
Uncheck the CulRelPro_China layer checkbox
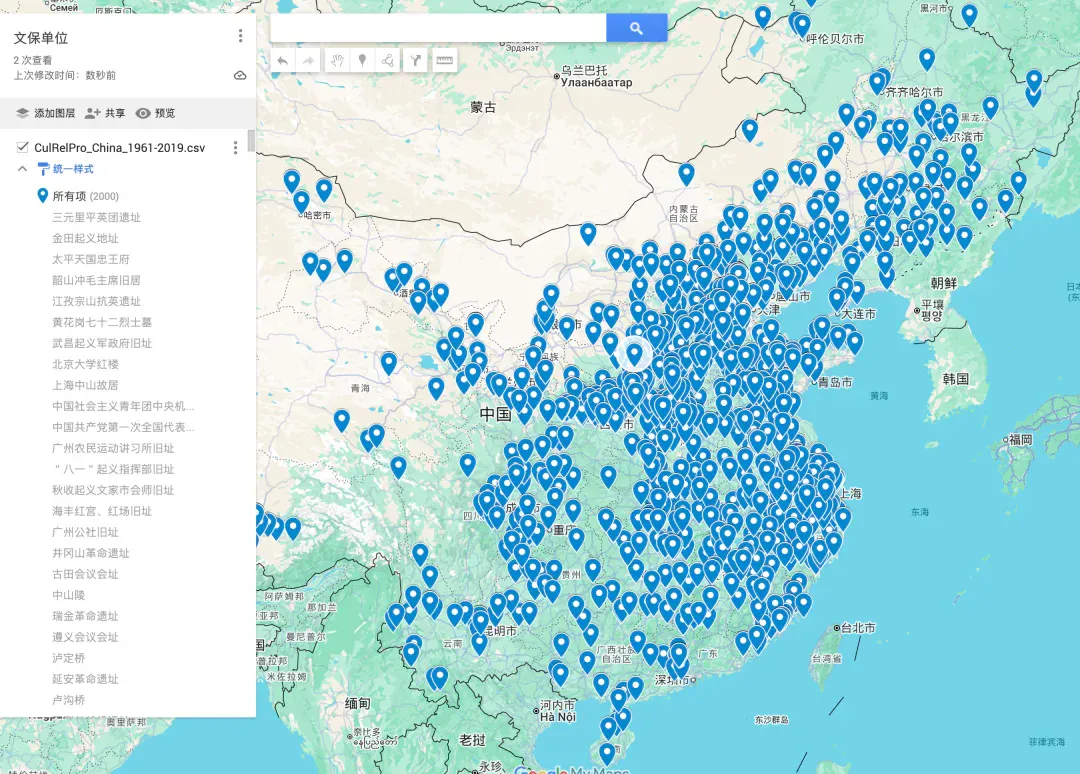[23, 147]
